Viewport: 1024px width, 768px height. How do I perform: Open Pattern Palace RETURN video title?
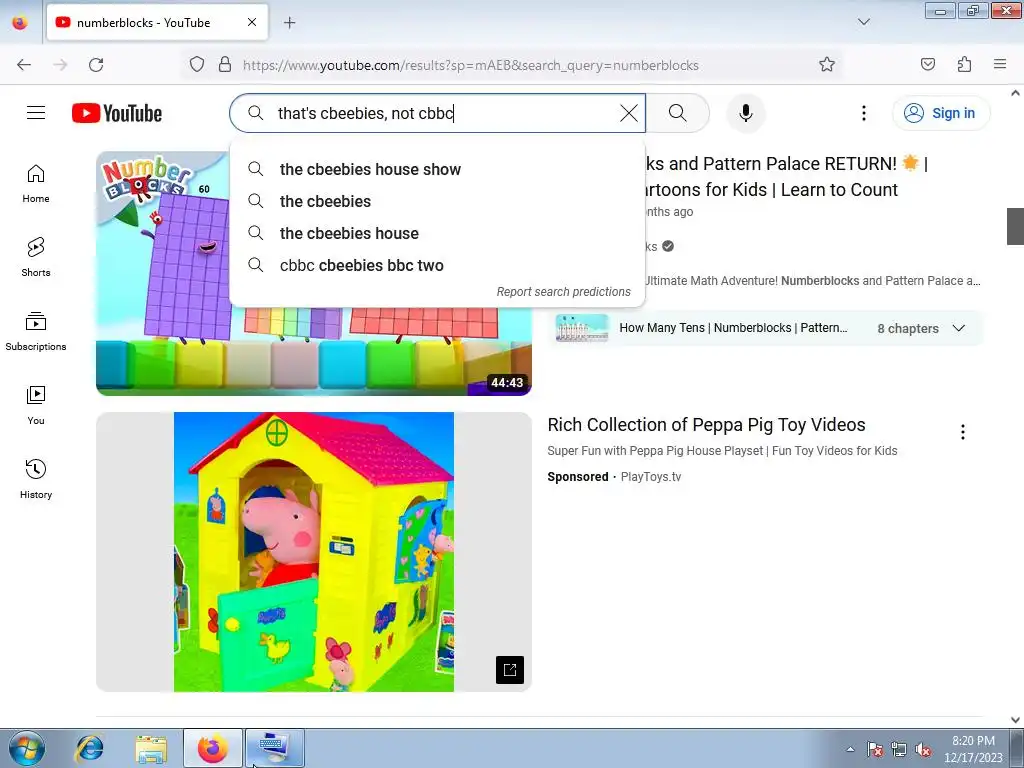tap(787, 176)
